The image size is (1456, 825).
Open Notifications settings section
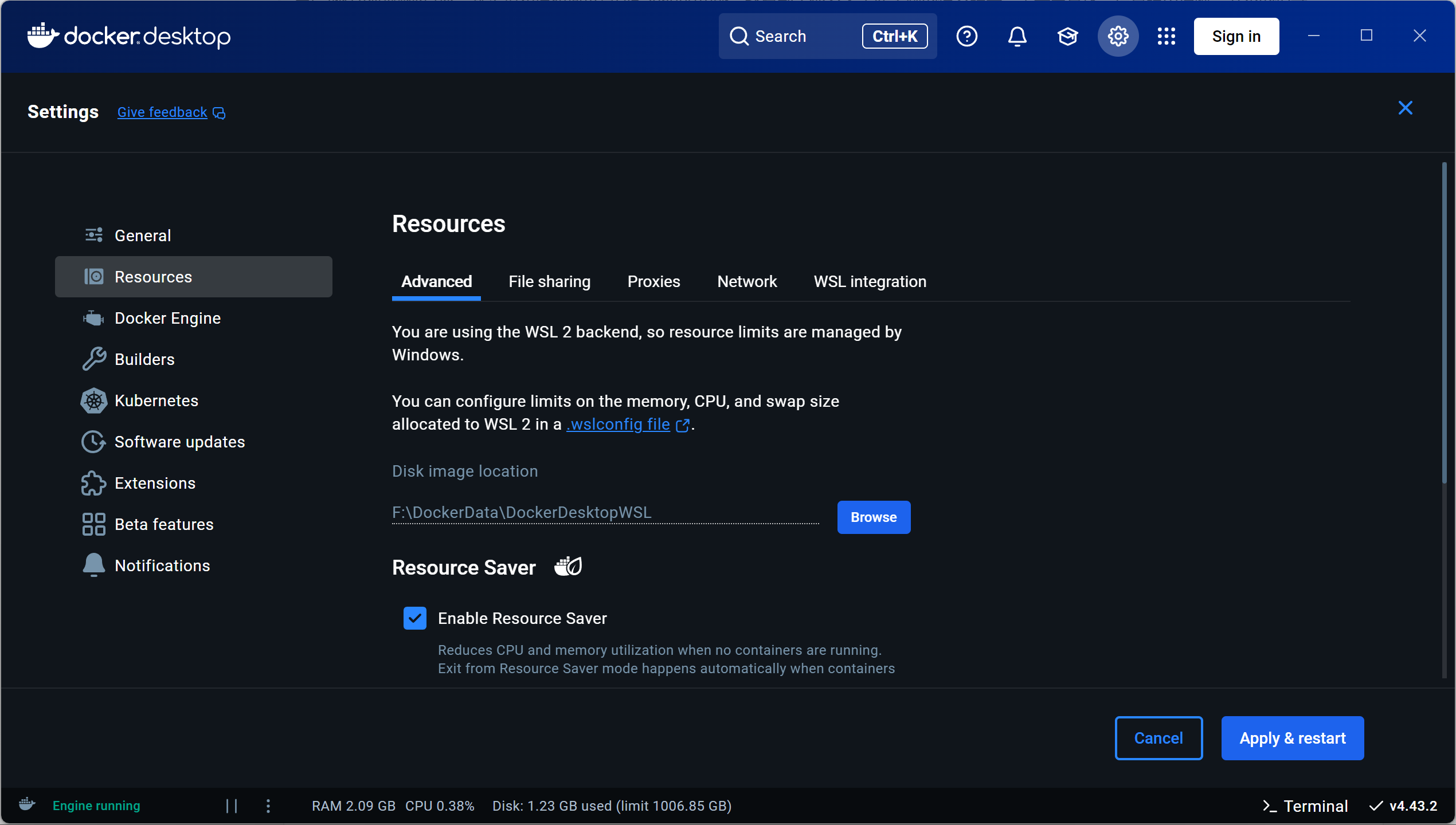(194, 565)
